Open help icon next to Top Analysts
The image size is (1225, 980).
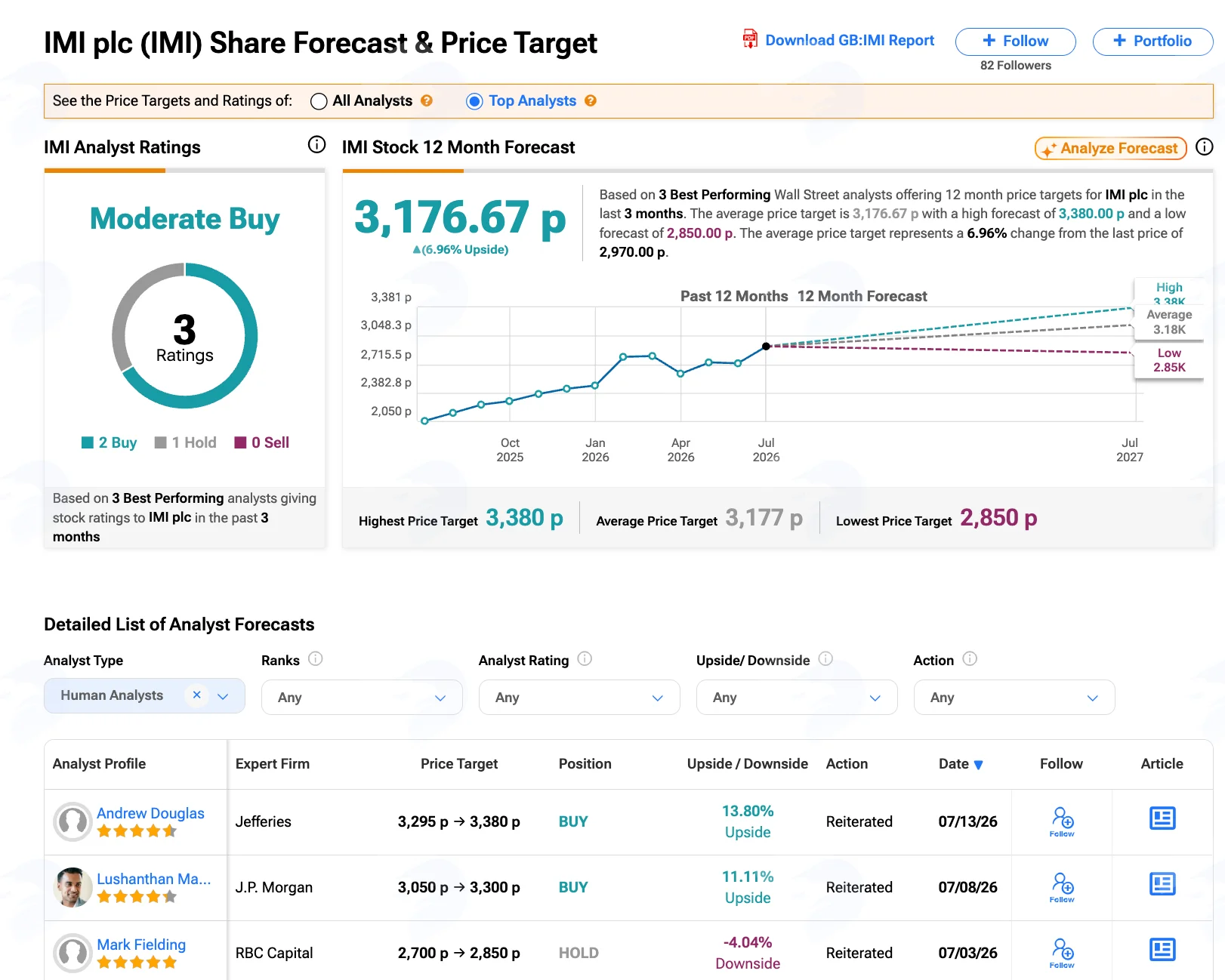point(591,100)
